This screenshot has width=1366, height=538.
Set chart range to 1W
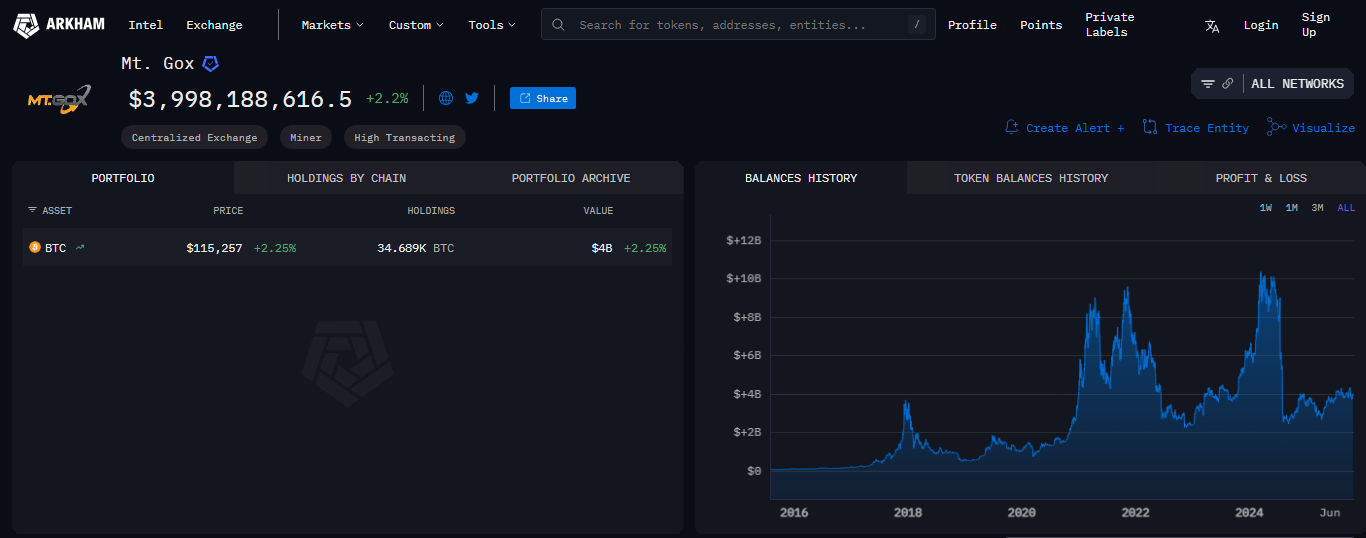click(1266, 208)
